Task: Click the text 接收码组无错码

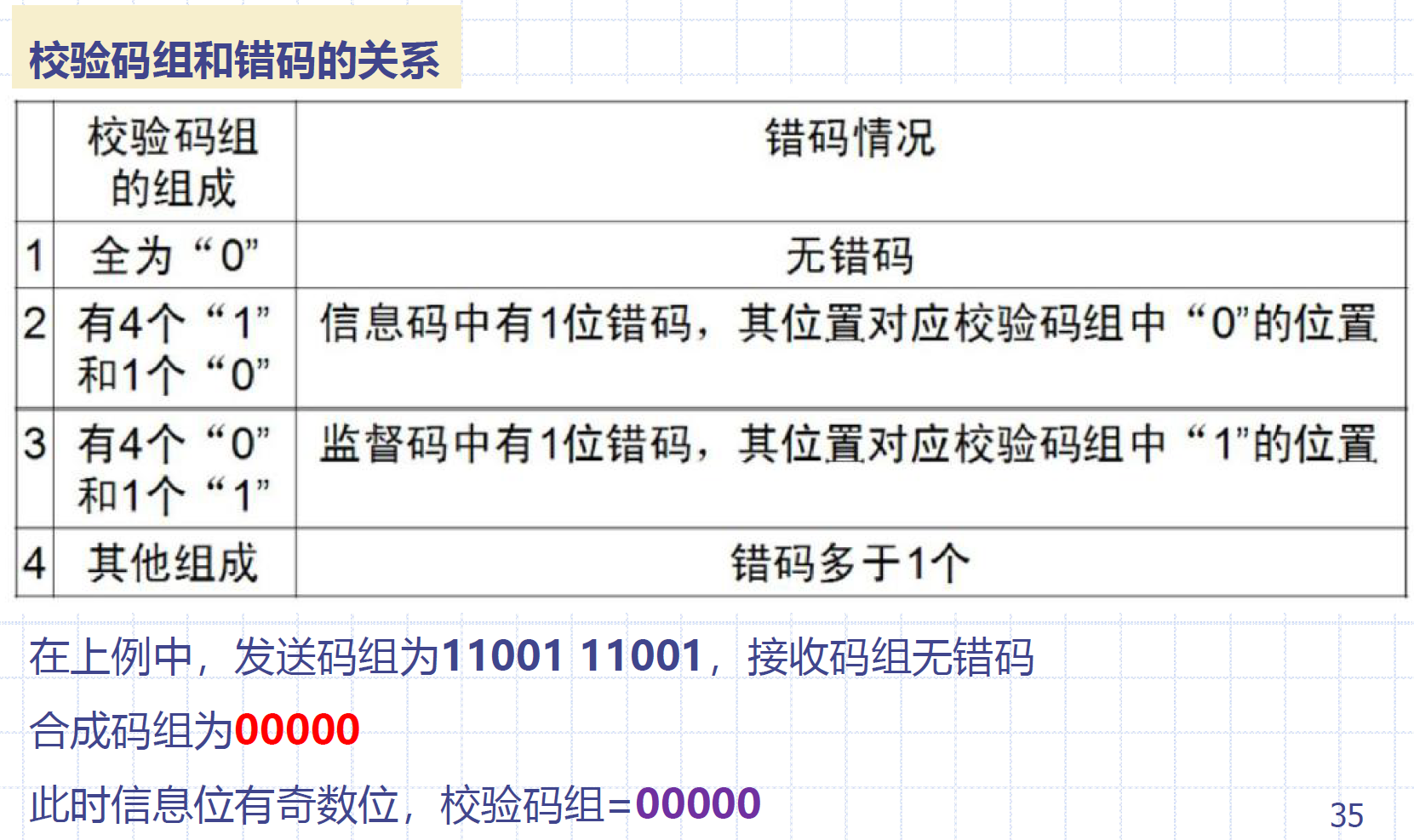Action: (890, 657)
